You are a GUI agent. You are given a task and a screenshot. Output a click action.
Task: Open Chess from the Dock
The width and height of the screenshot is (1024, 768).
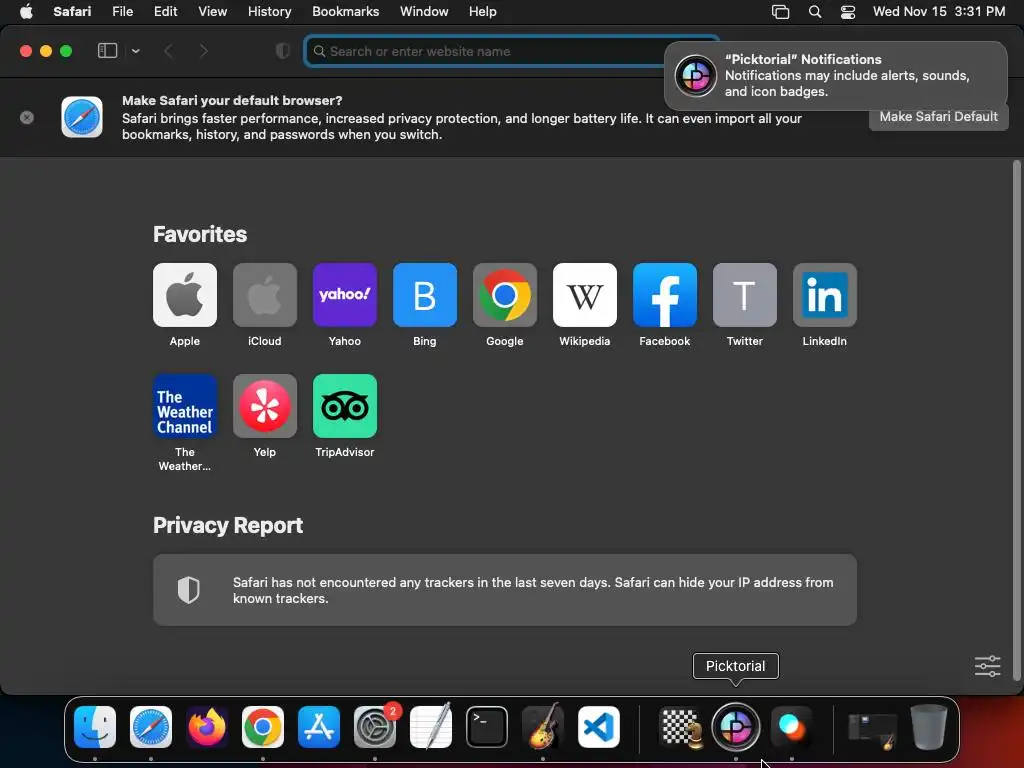click(680, 727)
